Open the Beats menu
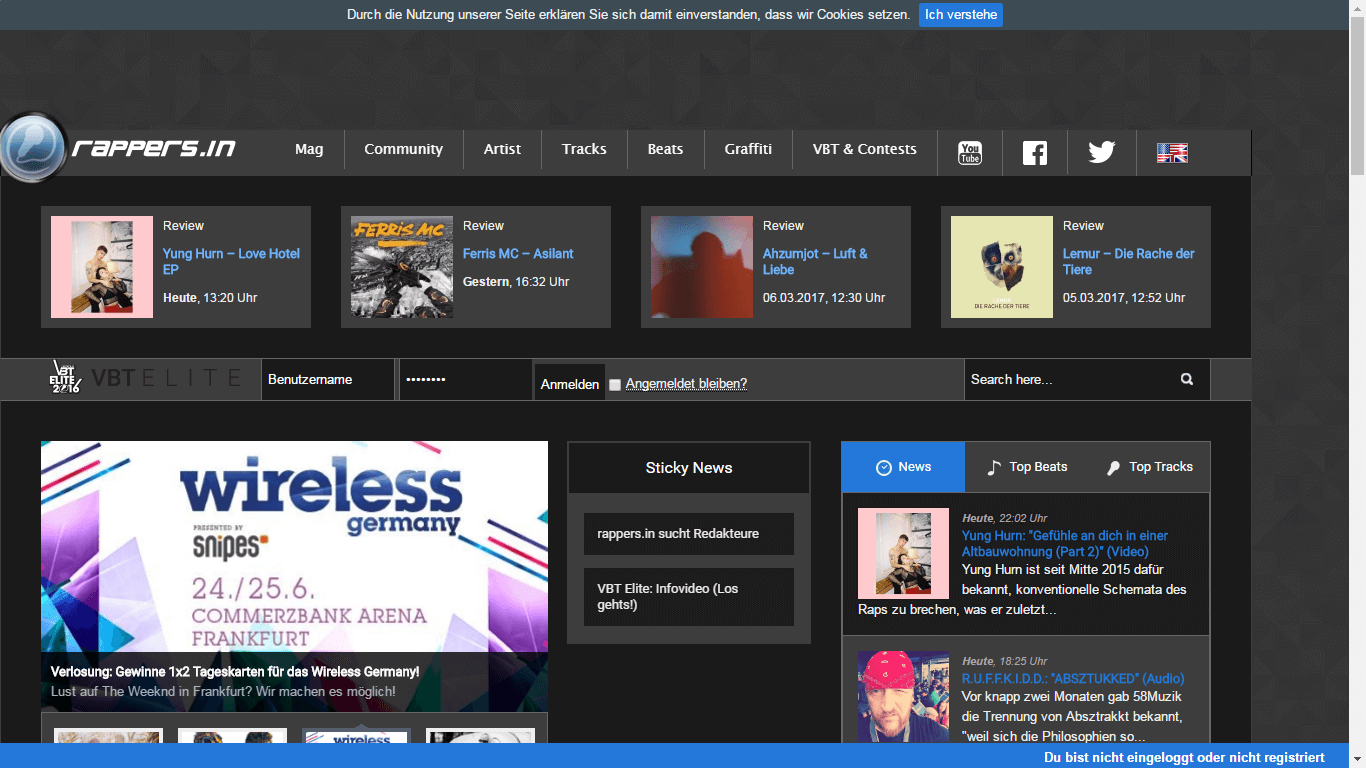This screenshot has width=1366, height=768. tap(665, 149)
